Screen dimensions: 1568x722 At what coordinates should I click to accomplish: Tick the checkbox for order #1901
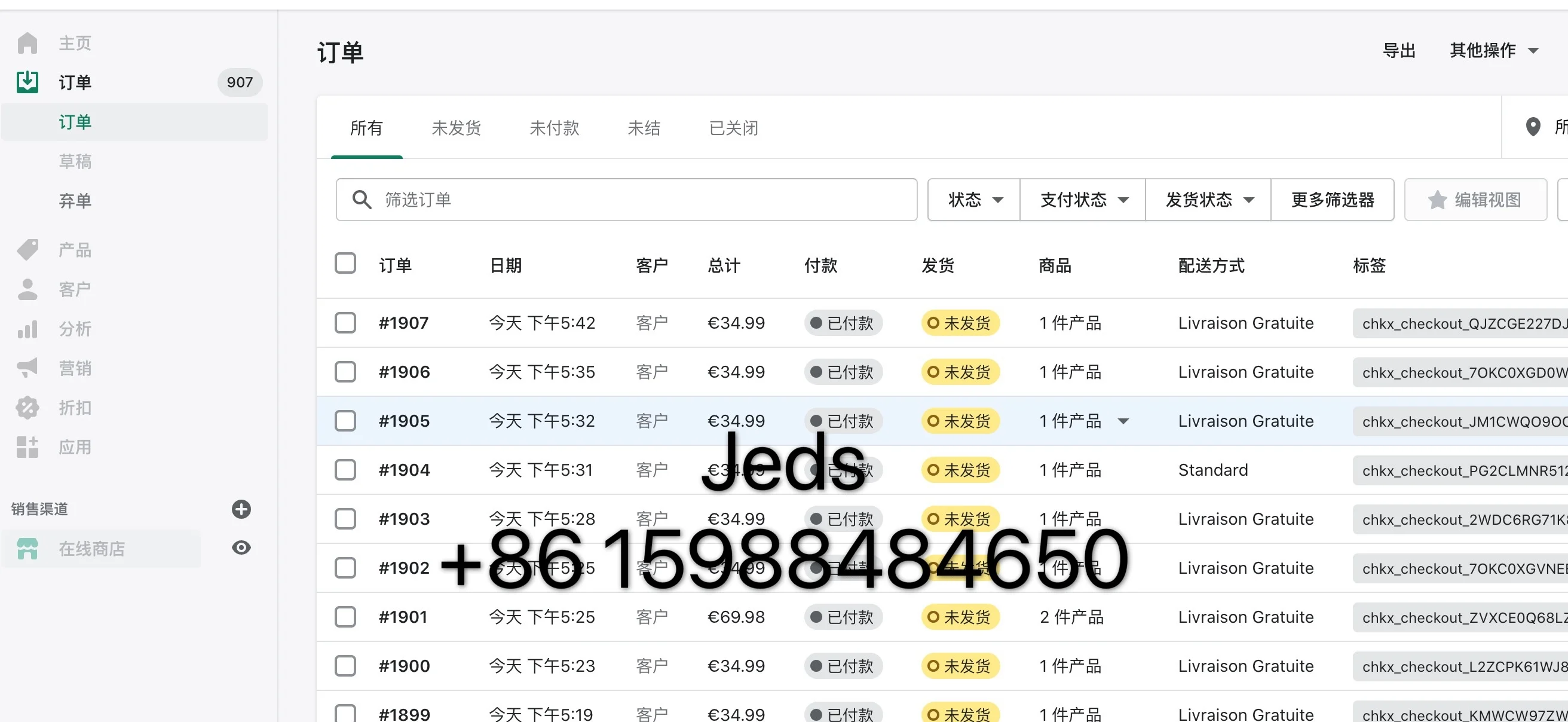tap(345, 617)
